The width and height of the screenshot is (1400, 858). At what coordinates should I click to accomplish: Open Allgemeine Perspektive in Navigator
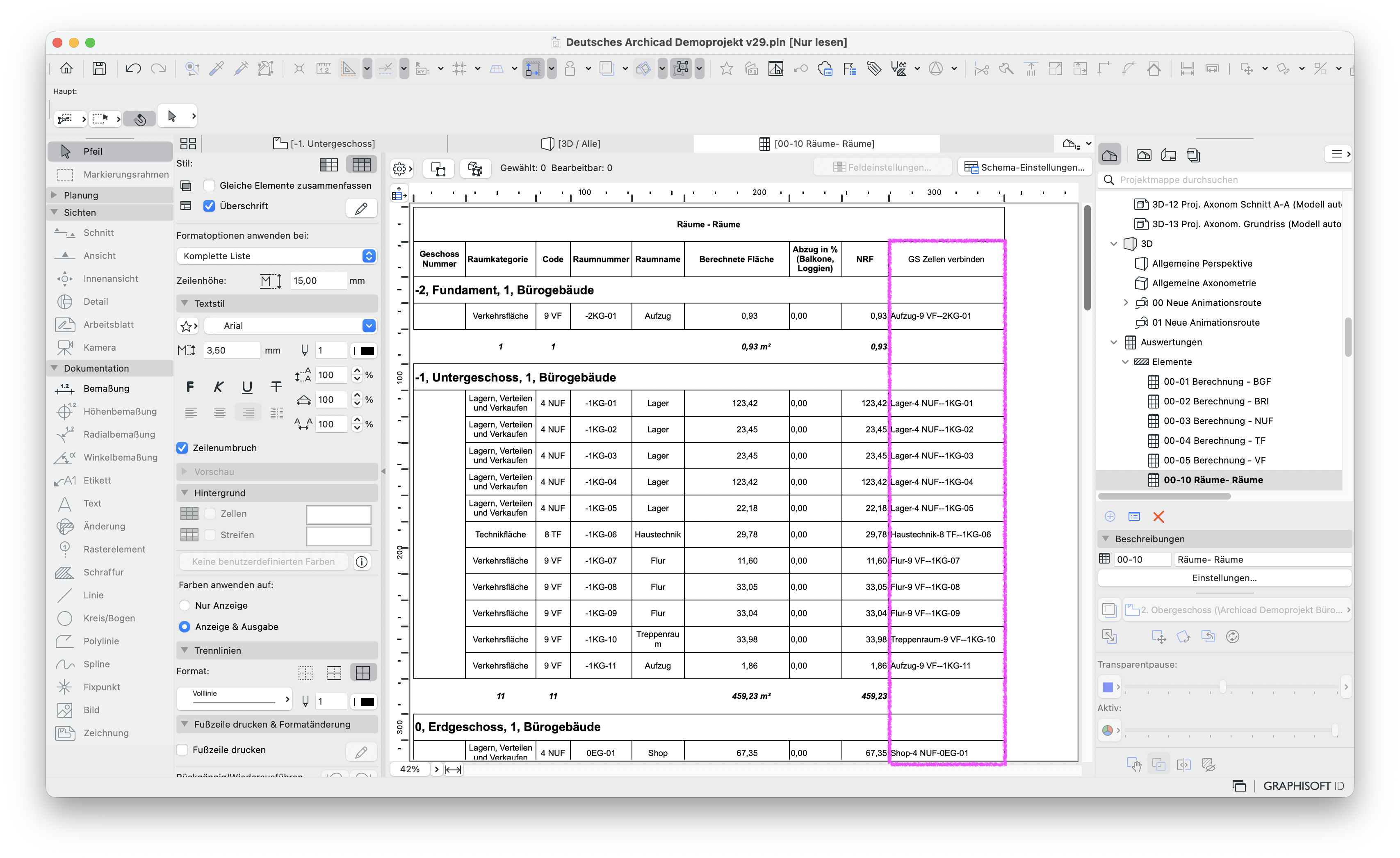click(x=1202, y=263)
